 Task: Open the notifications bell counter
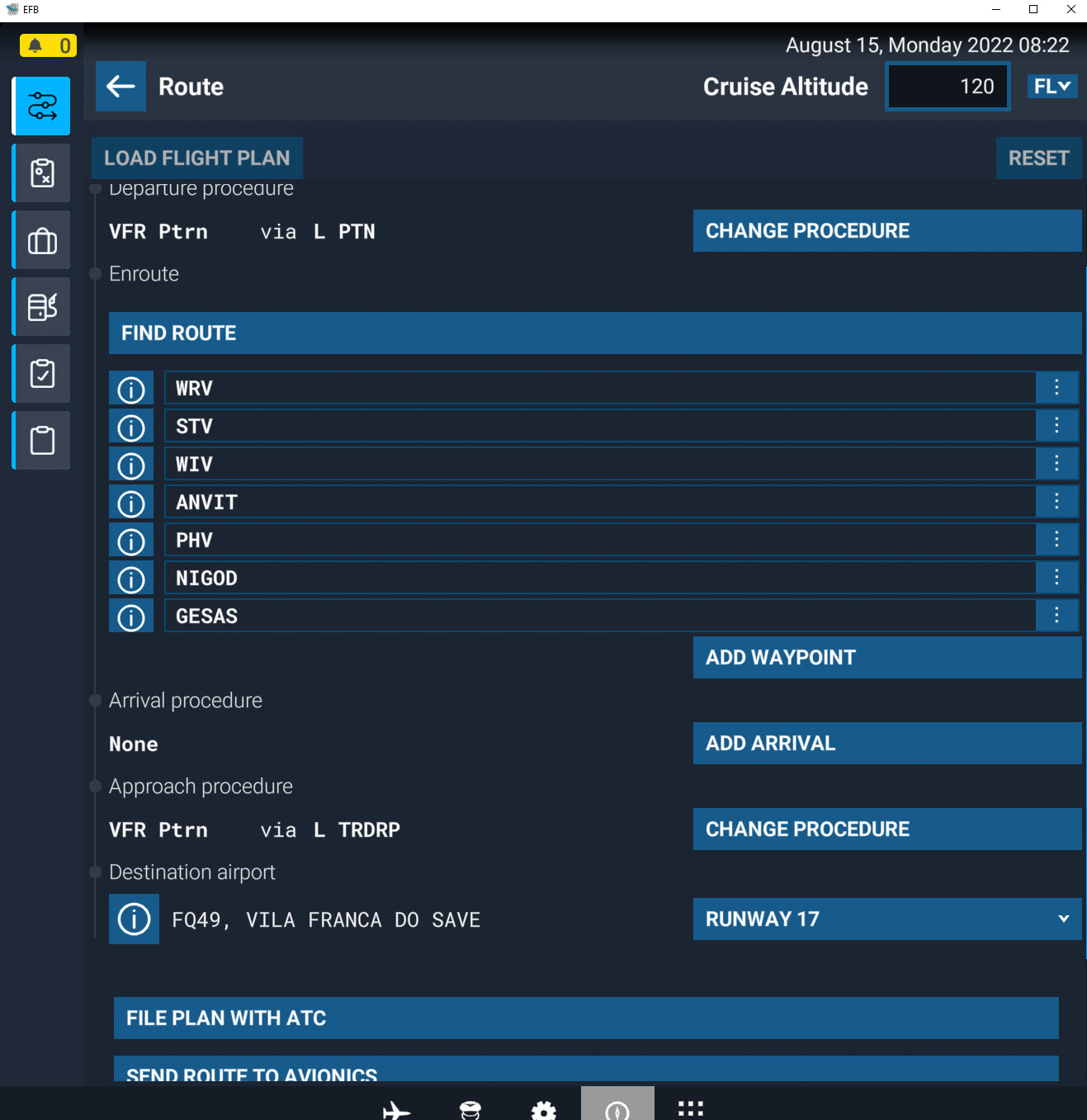pyautogui.click(x=48, y=45)
